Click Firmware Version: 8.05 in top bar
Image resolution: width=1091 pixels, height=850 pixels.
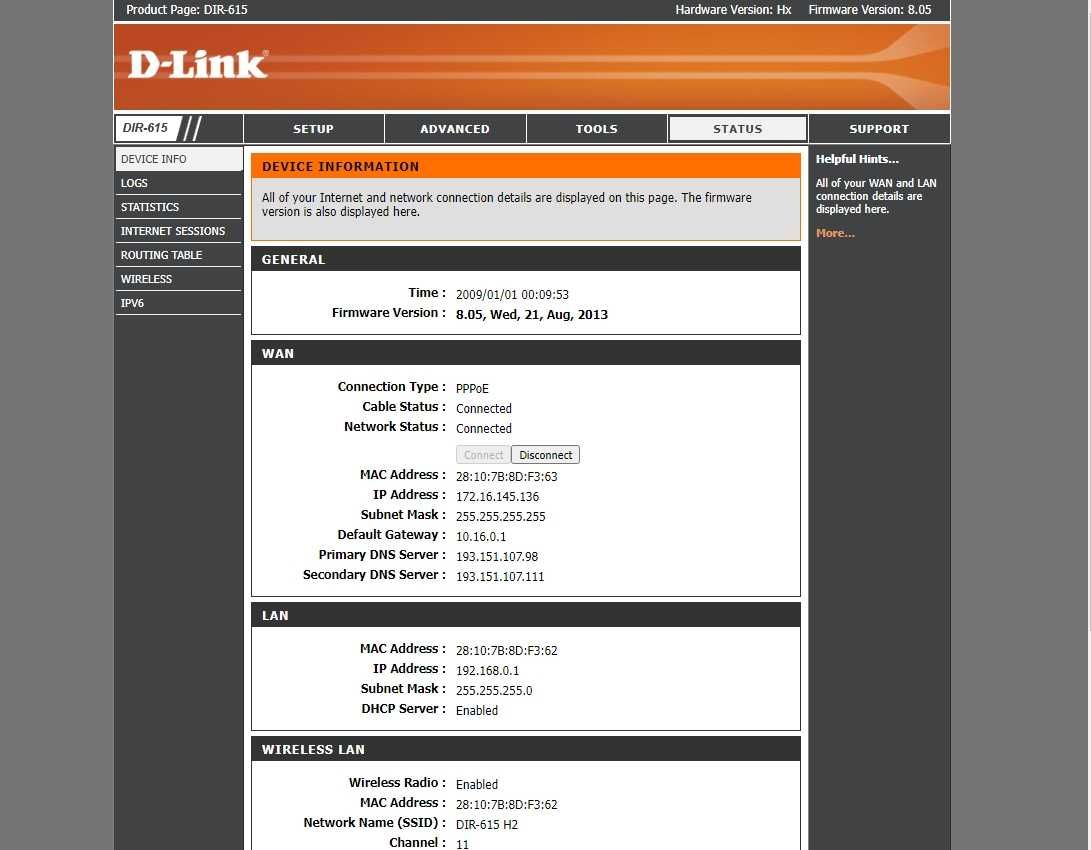870,10
